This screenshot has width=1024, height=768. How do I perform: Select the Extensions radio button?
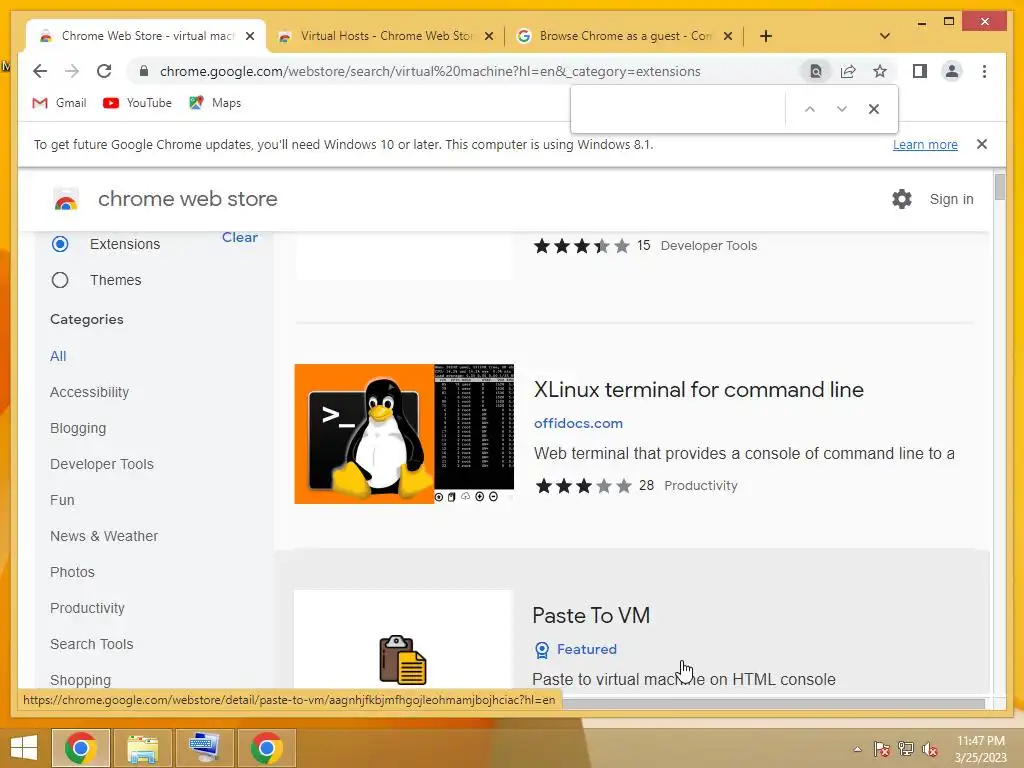60,244
